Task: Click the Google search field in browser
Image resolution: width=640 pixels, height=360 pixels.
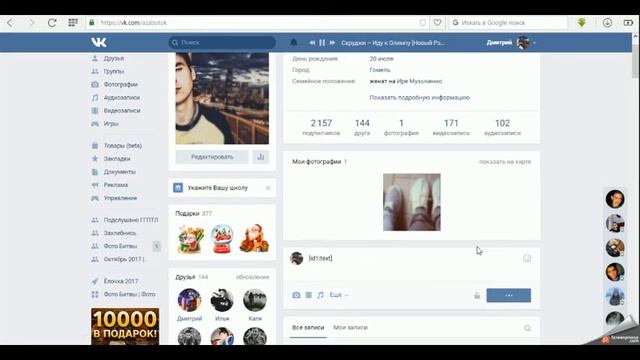Action: (x=508, y=23)
